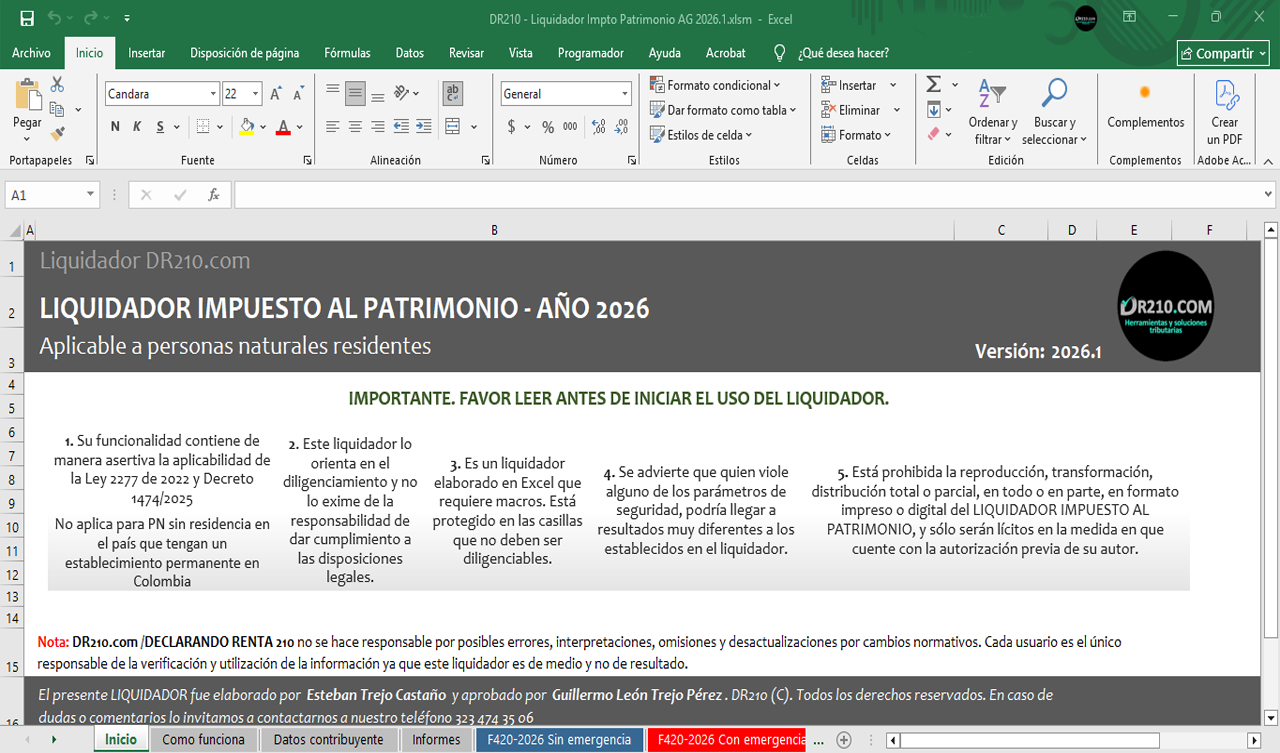Viewport: 1280px width, 753px height.
Task: Click the Cut scissors icon
Action: [57, 85]
